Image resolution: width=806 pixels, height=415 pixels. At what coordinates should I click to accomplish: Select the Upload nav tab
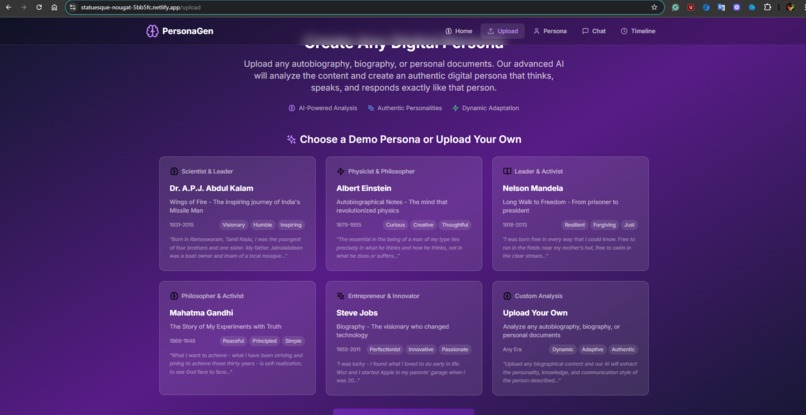[503, 31]
